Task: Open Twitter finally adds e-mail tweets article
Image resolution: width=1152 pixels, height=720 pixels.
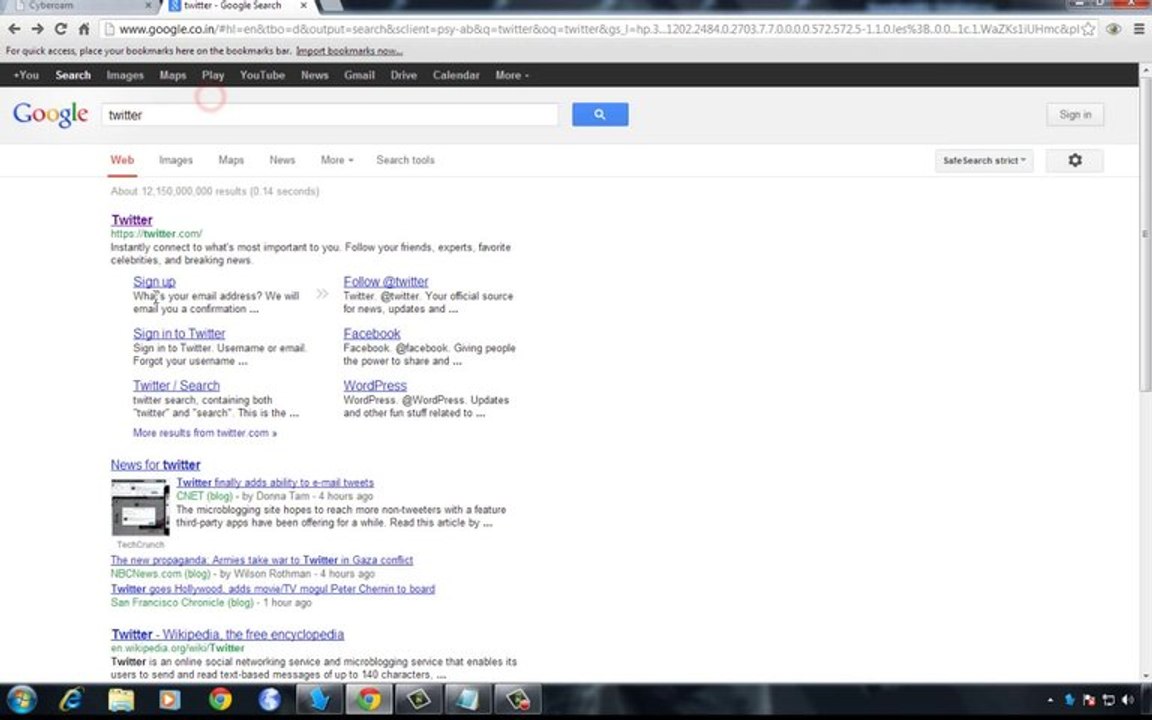Action: click(x=275, y=483)
